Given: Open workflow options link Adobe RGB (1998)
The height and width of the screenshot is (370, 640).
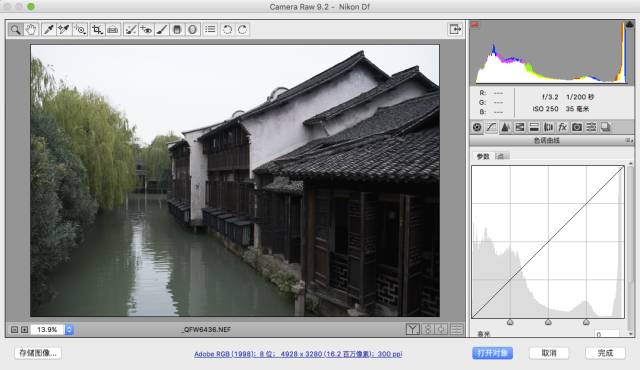Looking at the screenshot, I should pos(298,354).
